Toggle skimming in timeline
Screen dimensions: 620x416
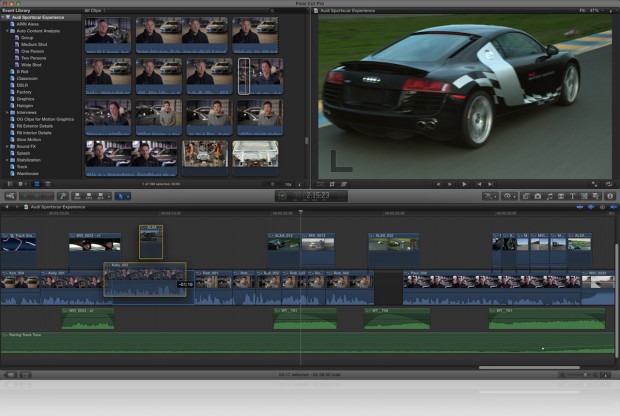(580, 207)
